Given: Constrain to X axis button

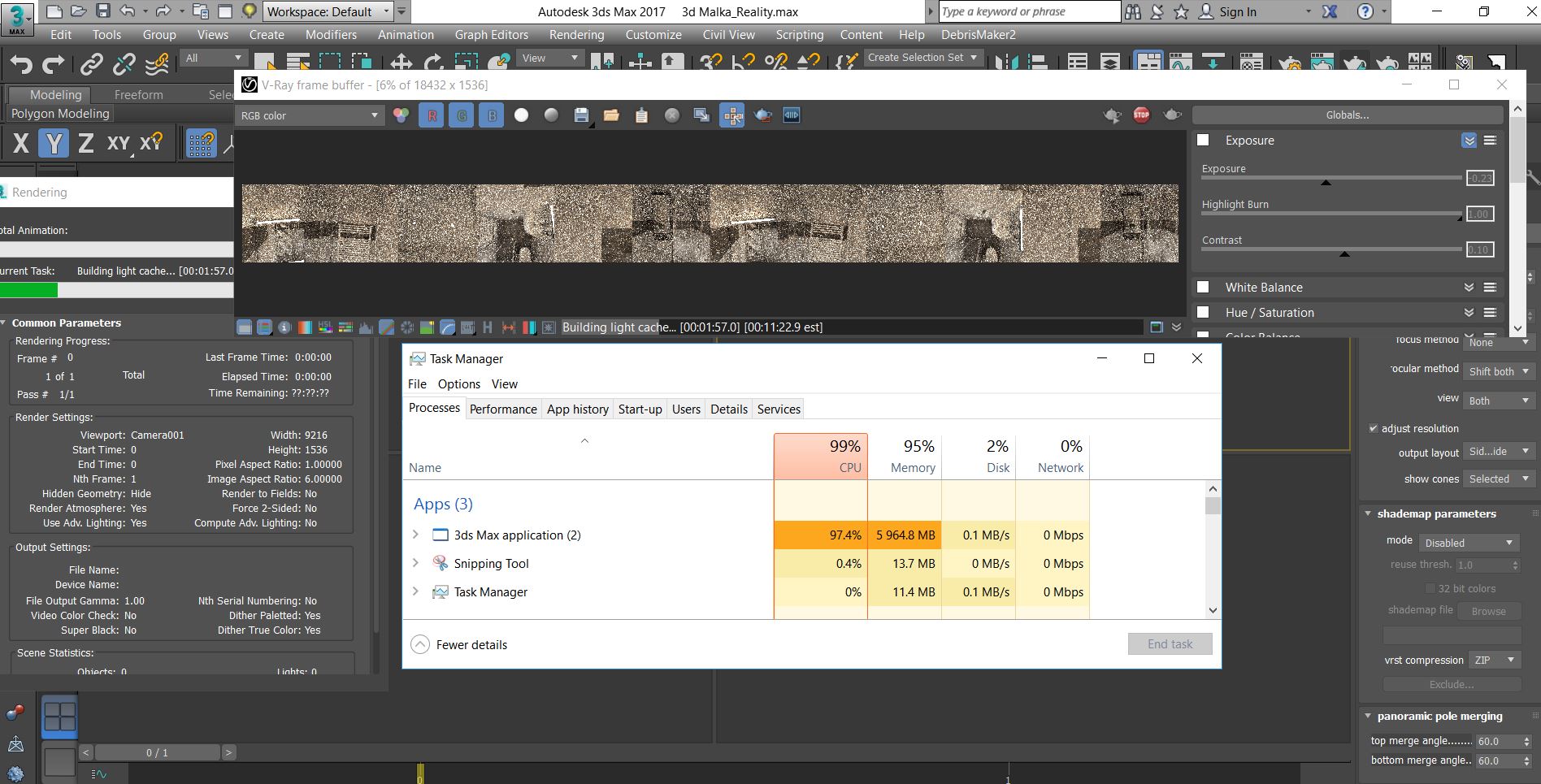Looking at the screenshot, I should [21, 144].
